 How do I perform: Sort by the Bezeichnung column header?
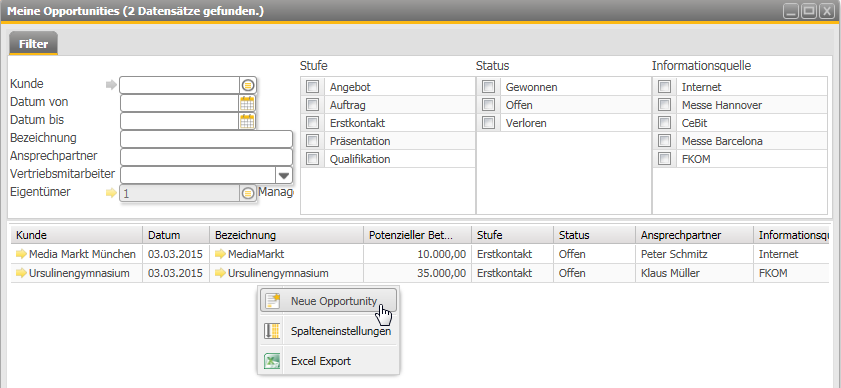[x=286, y=235]
